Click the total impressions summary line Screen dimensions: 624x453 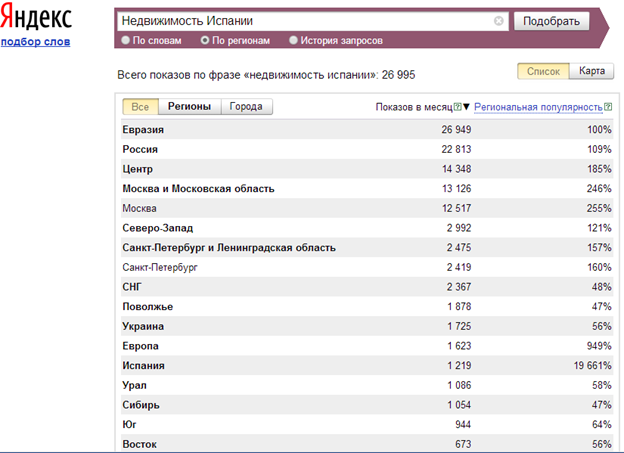tap(266, 75)
